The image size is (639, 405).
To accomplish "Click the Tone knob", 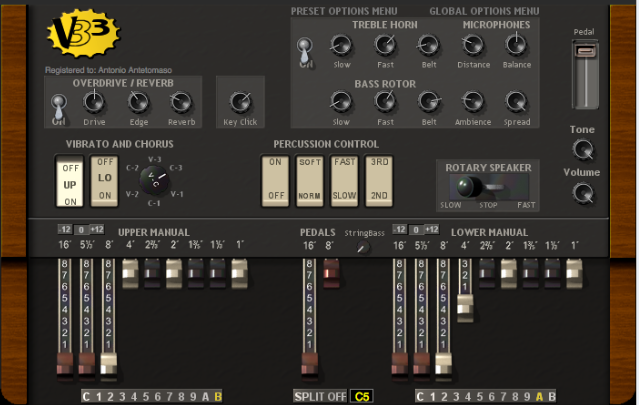I will tap(582, 150).
